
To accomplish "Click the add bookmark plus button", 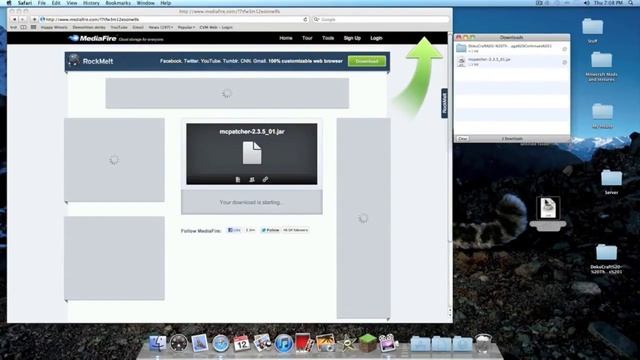I will coord(34,19).
